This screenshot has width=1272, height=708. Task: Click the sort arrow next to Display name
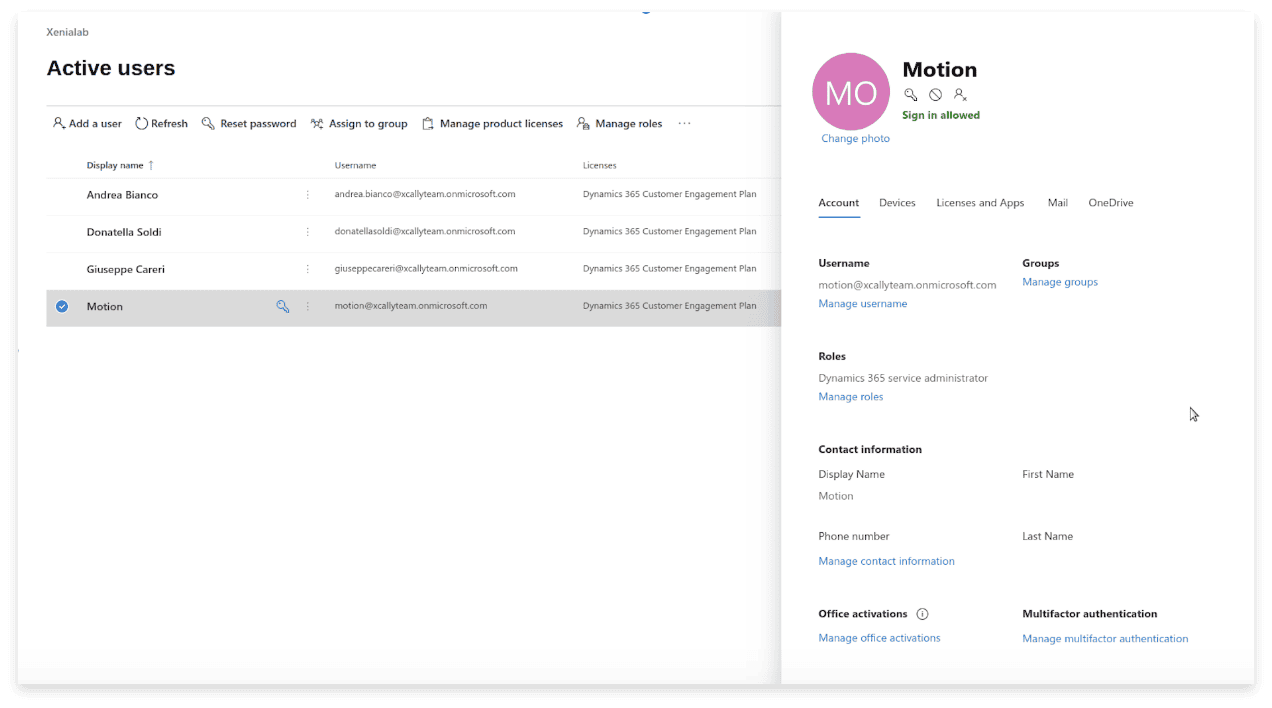tap(152, 165)
